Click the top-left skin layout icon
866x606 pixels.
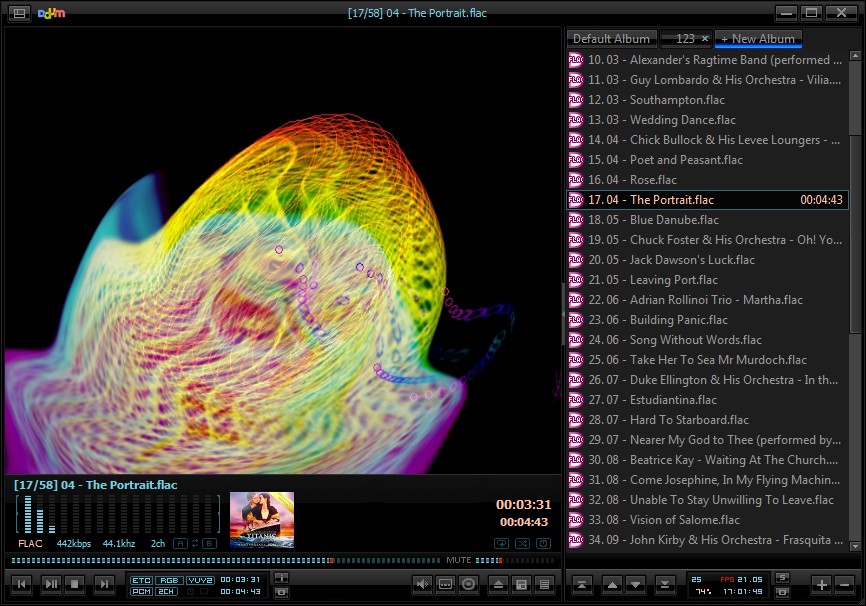click(19, 13)
